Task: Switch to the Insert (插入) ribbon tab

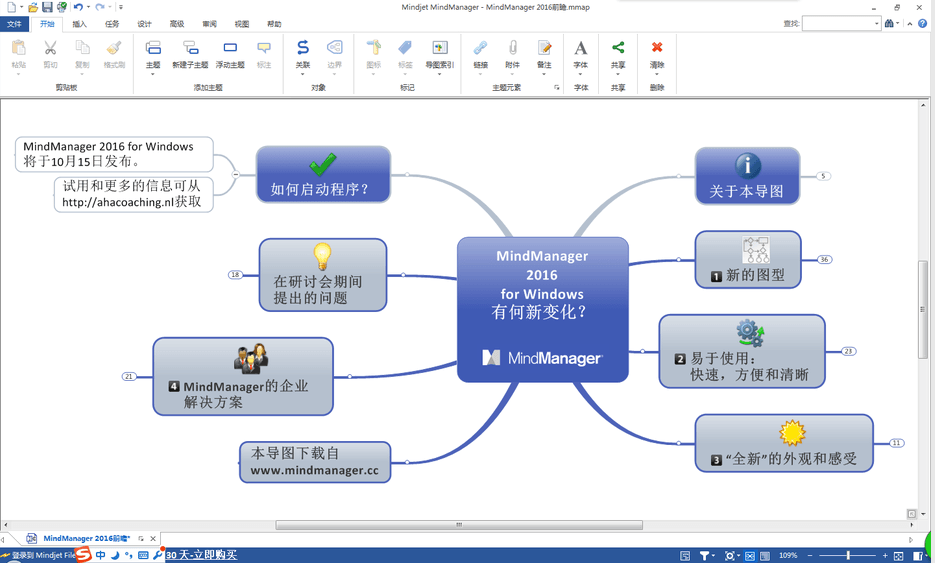Action: pos(79,24)
